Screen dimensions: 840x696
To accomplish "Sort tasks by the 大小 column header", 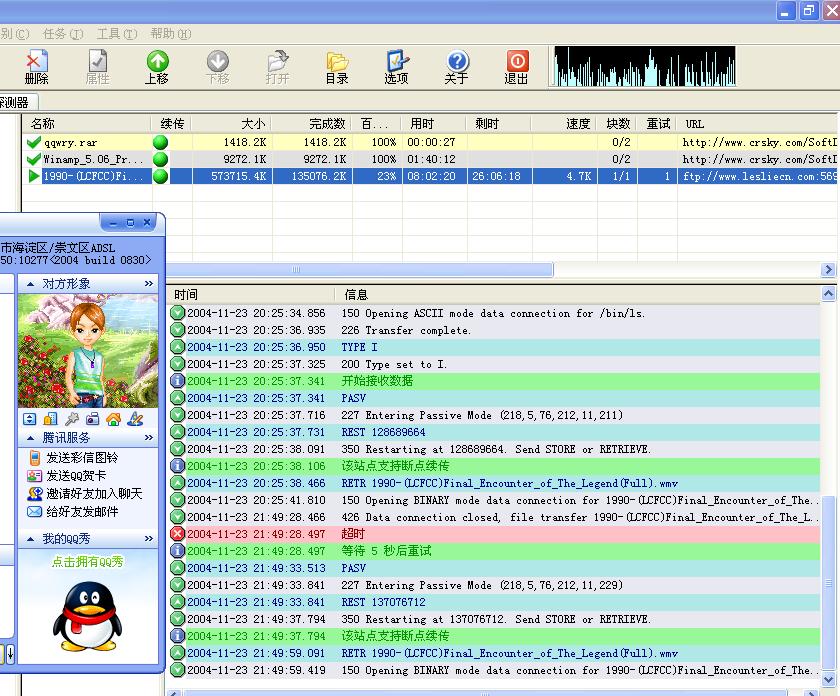I will (231, 124).
